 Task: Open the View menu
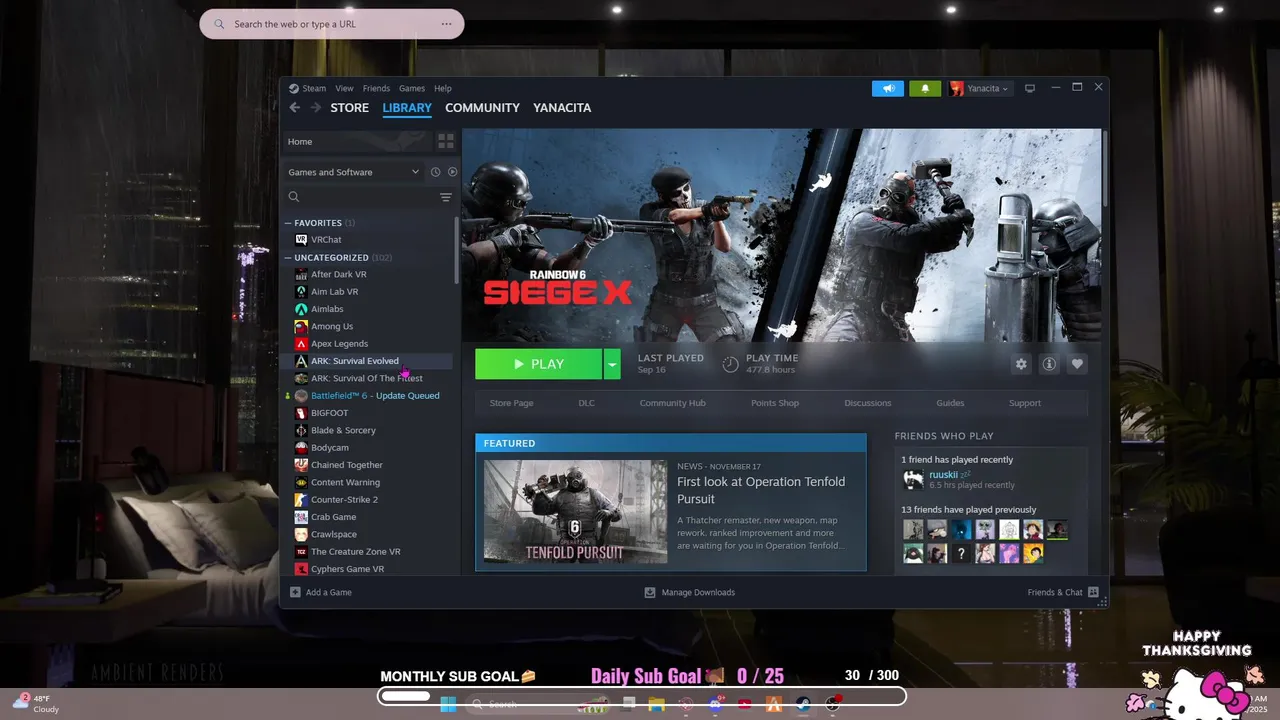(x=344, y=88)
